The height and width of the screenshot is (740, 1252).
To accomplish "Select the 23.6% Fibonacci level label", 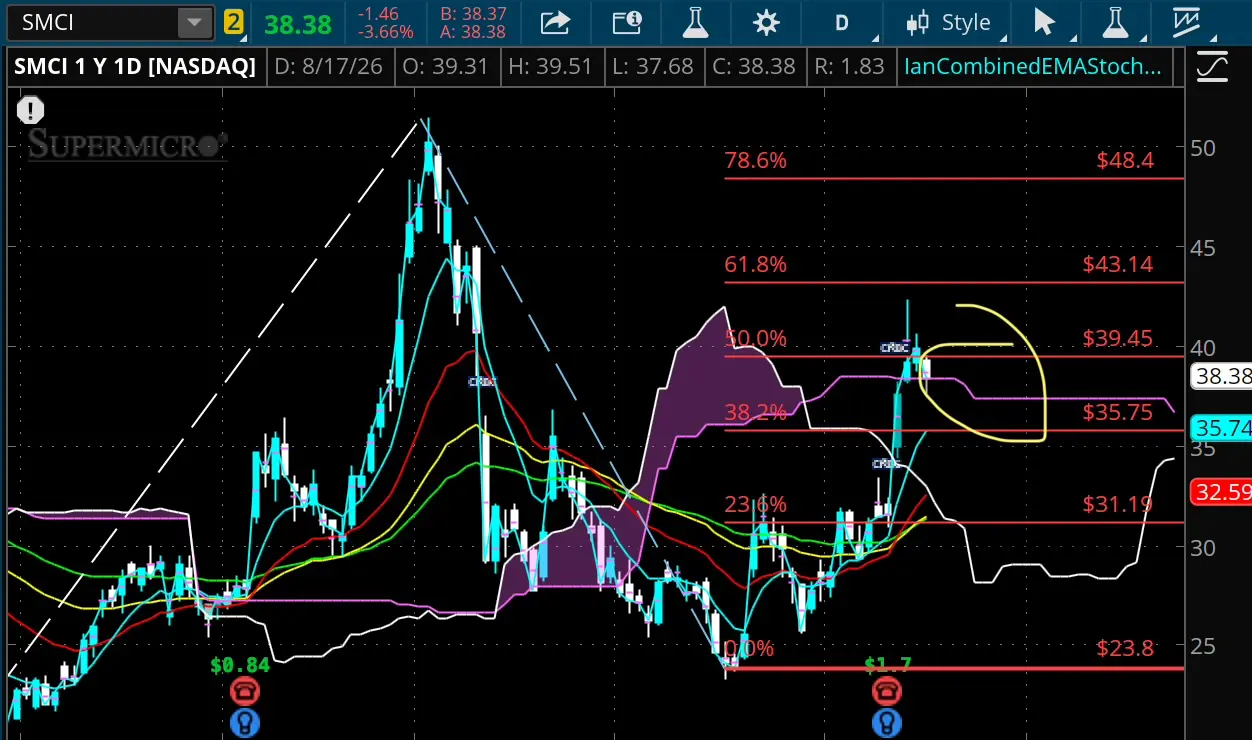I will (x=756, y=504).
